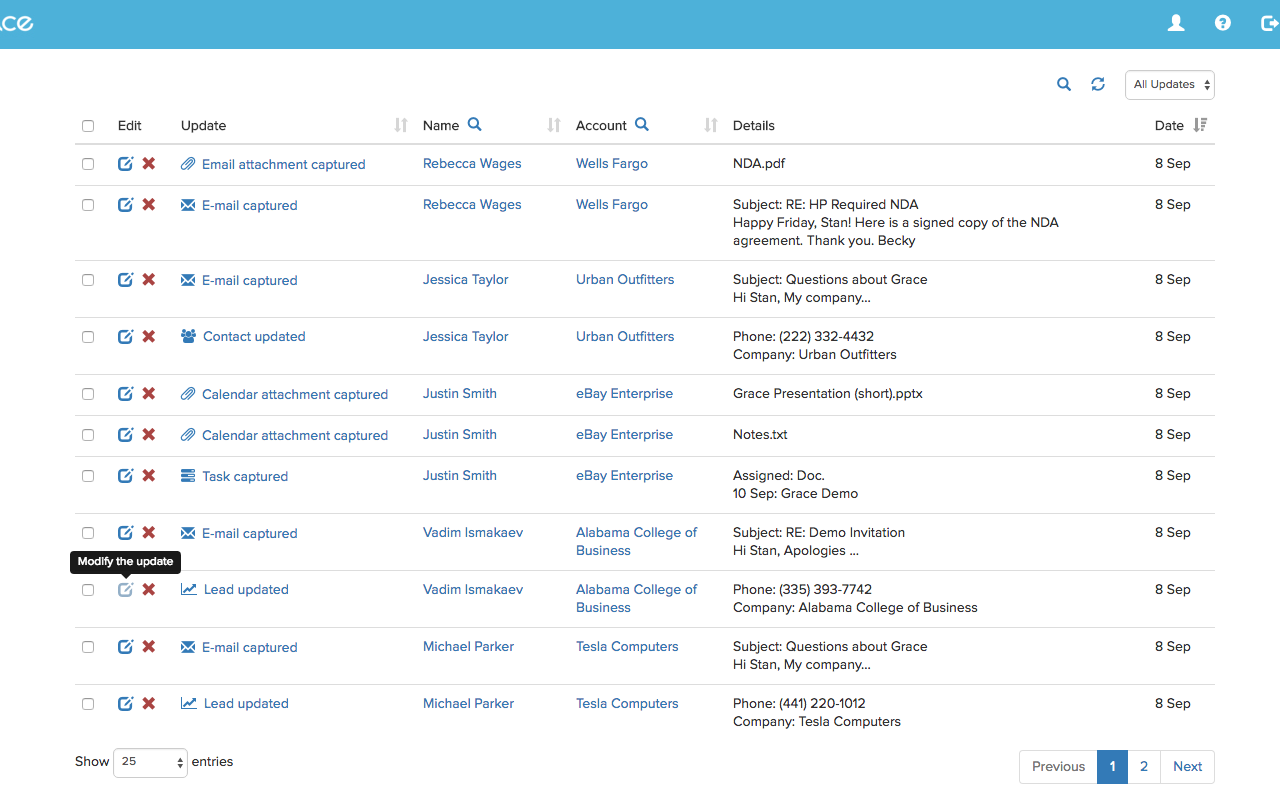The width and height of the screenshot is (1280, 800).
Task: Delete the Task captured update for Justin Smith
Action: pyautogui.click(x=149, y=475)
